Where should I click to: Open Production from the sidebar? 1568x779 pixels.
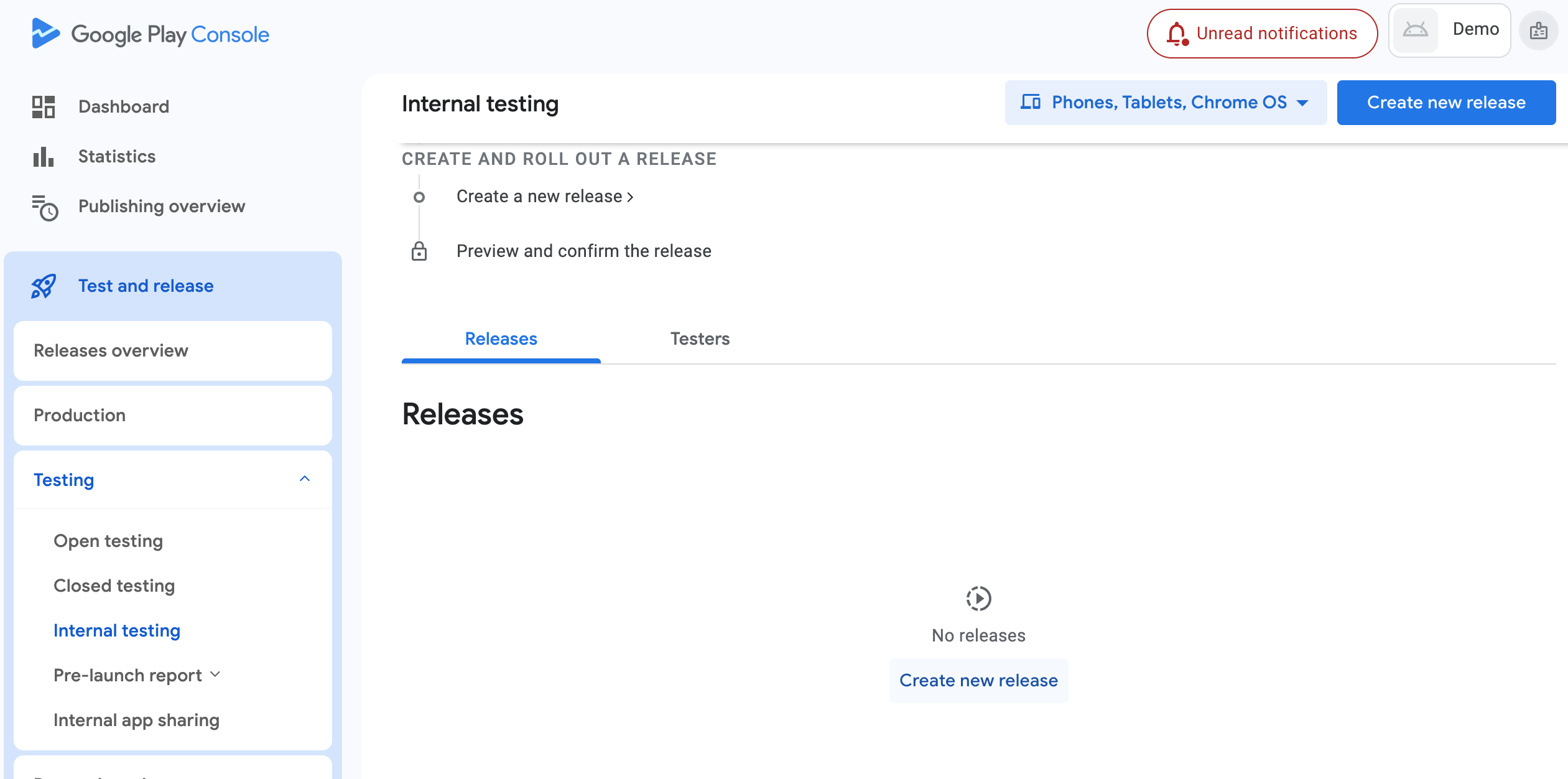pyautogui.click(x=80, y=415)
